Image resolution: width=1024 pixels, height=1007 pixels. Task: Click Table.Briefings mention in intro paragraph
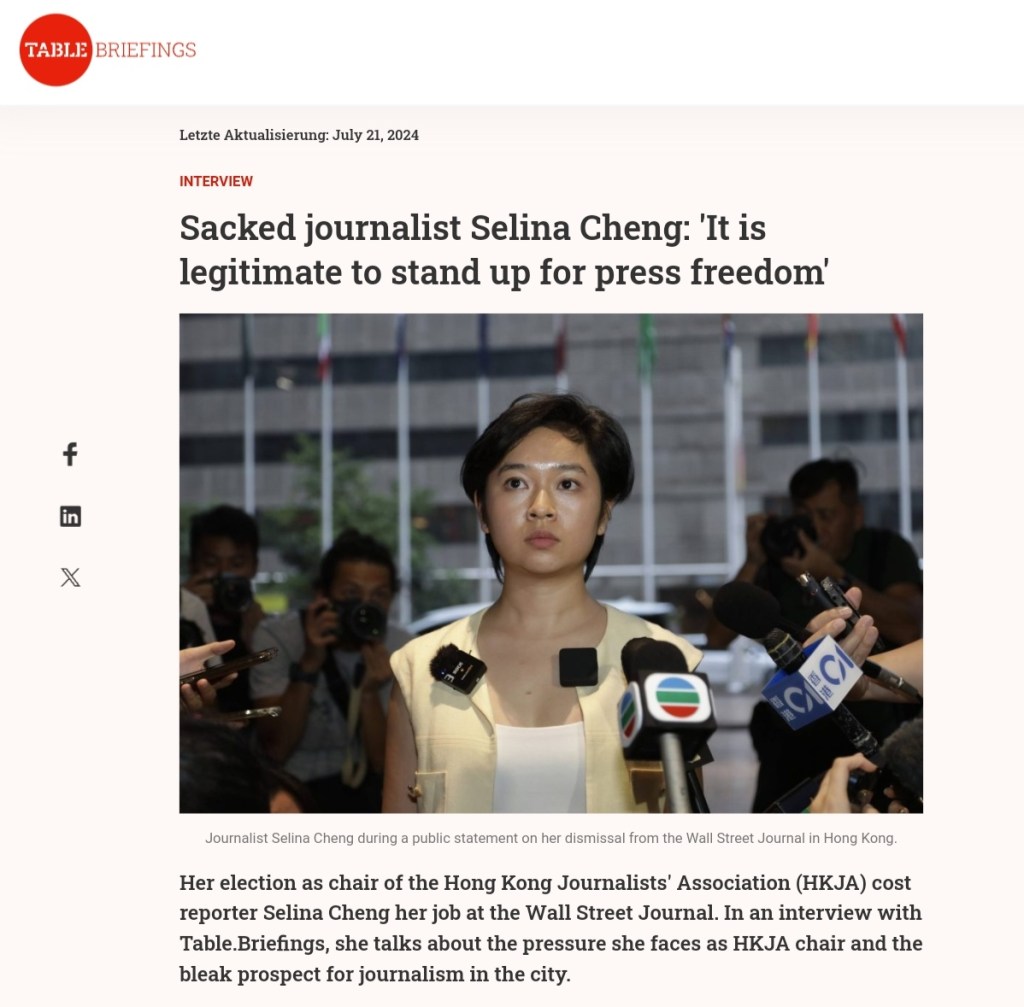point(254,944)
